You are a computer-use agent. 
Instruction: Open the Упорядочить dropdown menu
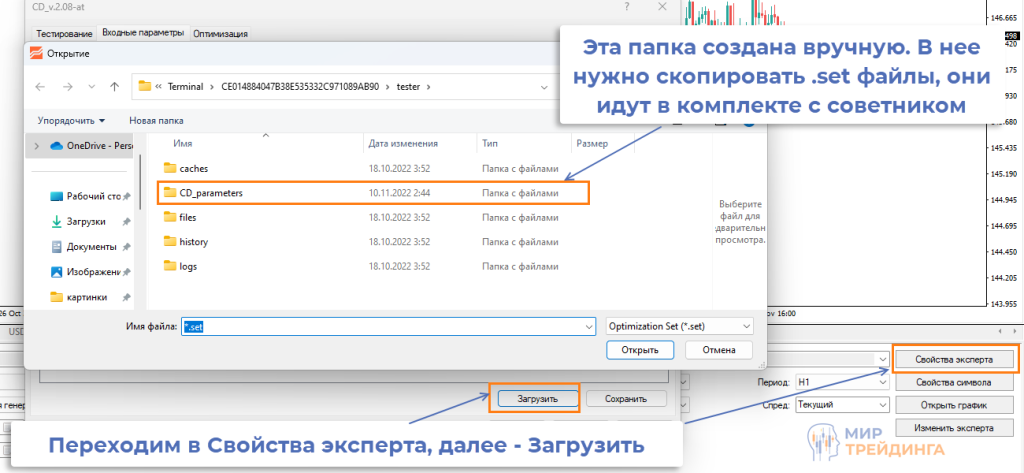[x=71, y=120]
